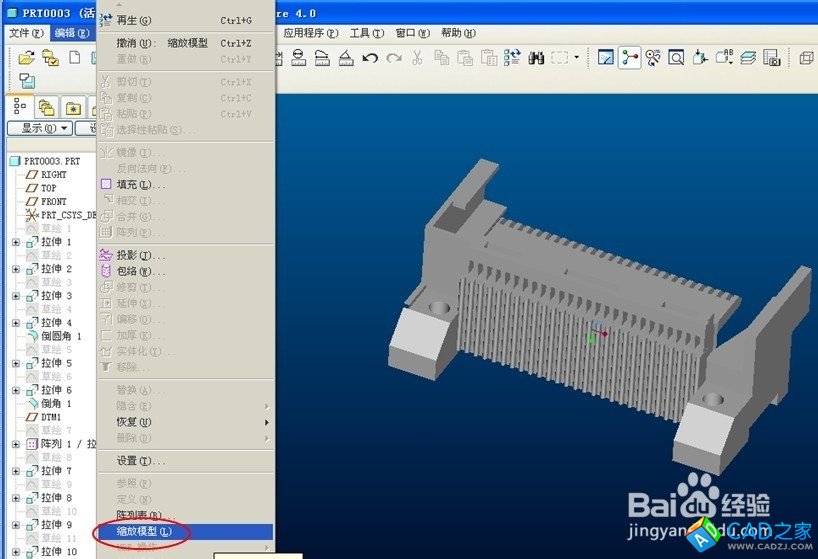Open the 工具 menu in menu bar
The width and height of the screenshot is (818, 559).
[360, 33]
